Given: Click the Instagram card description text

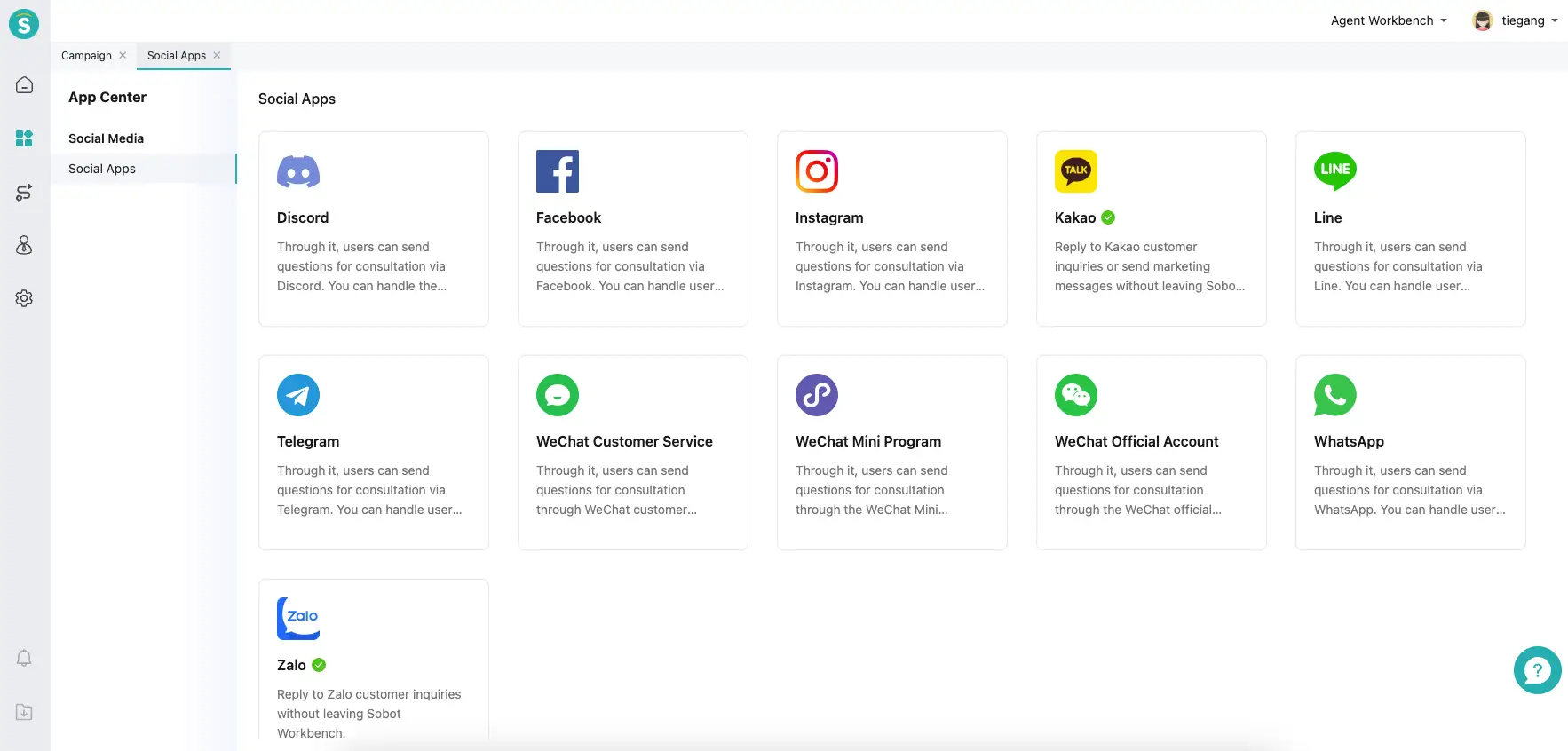Looking at the screenshot, I should (x=891, y=266).
